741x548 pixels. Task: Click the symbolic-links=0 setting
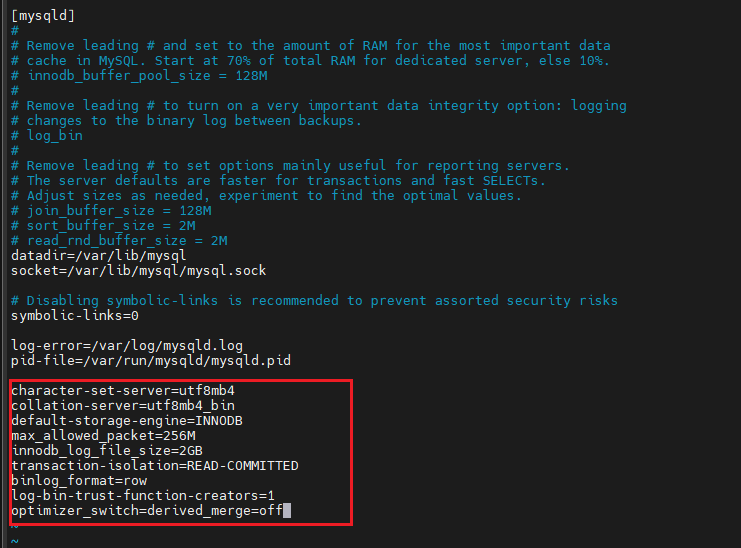coord(75,316)
